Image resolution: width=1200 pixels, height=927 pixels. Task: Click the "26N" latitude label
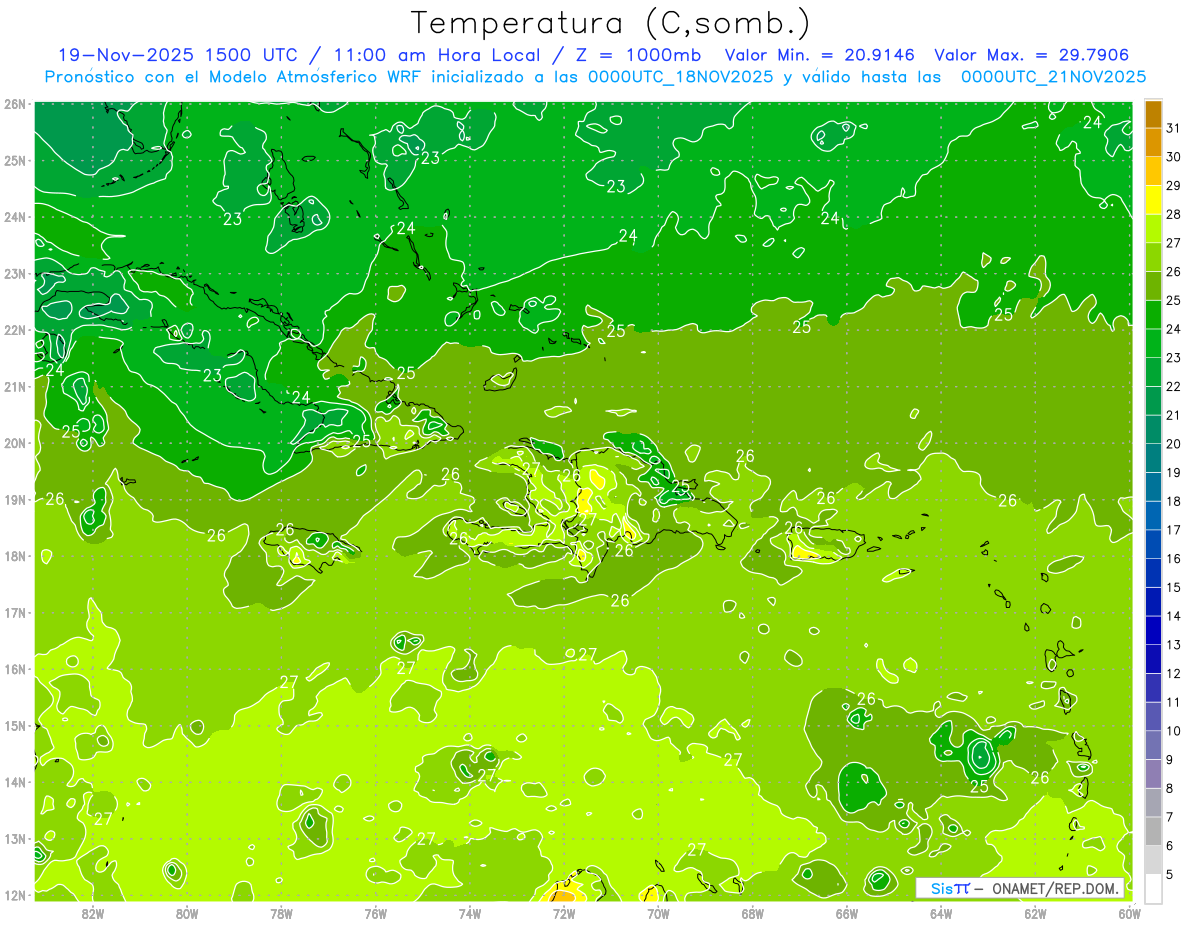pos(15,104)
